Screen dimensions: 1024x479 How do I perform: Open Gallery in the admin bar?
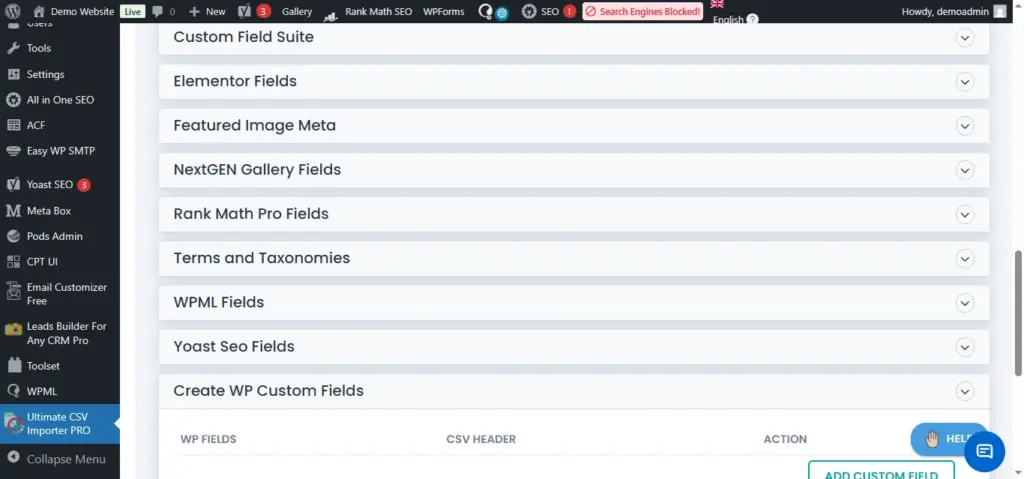pos(296,11)
